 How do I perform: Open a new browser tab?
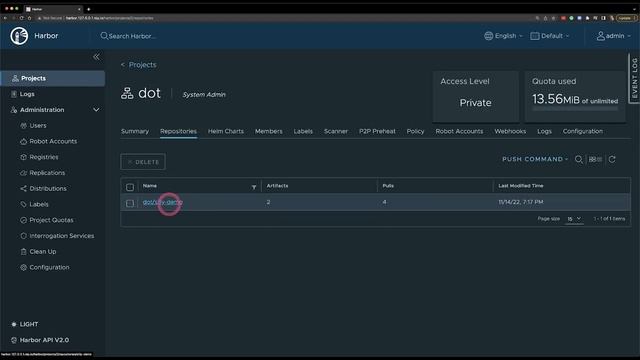89,9
